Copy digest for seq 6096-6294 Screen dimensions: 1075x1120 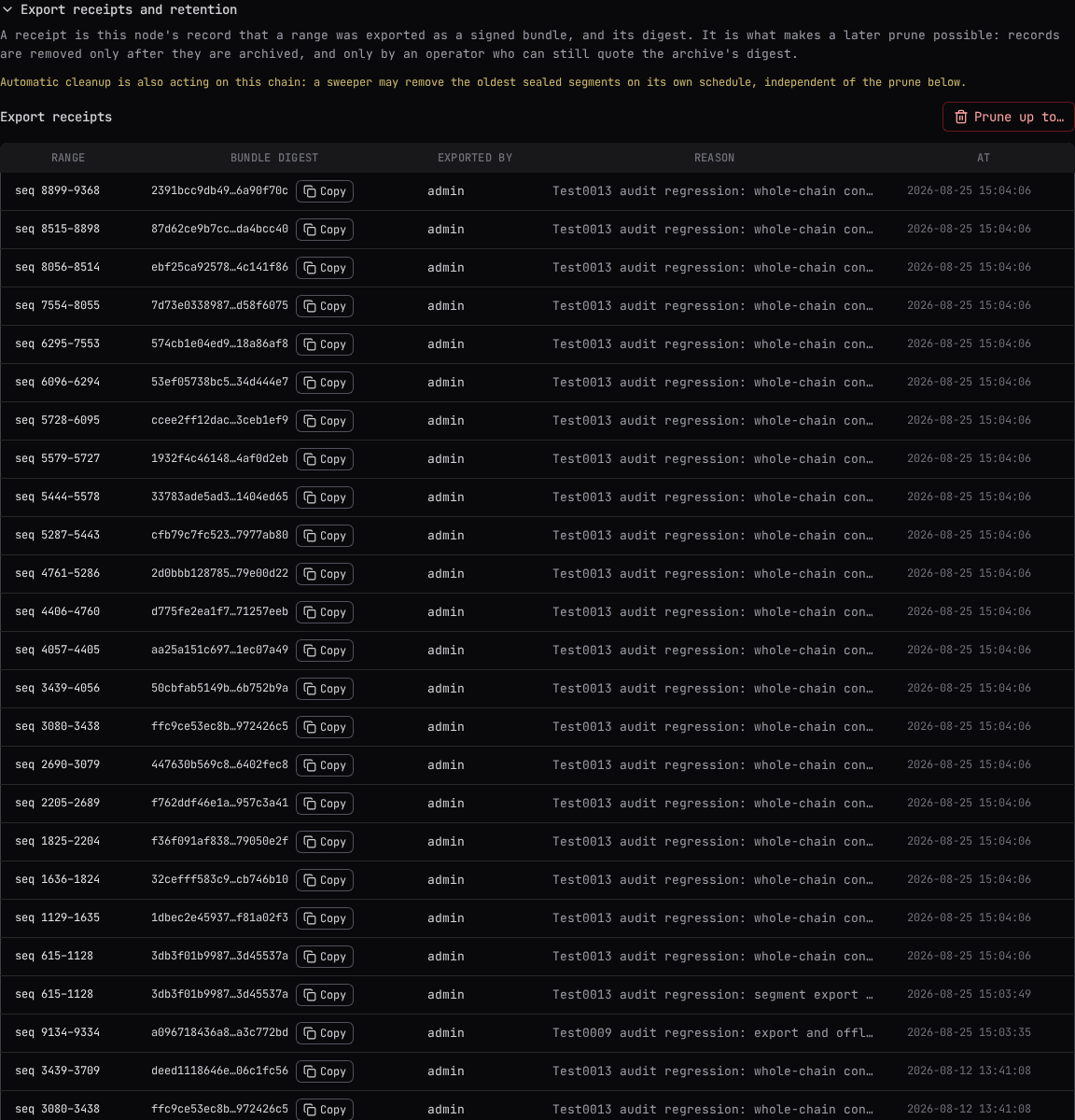point(325,383)
